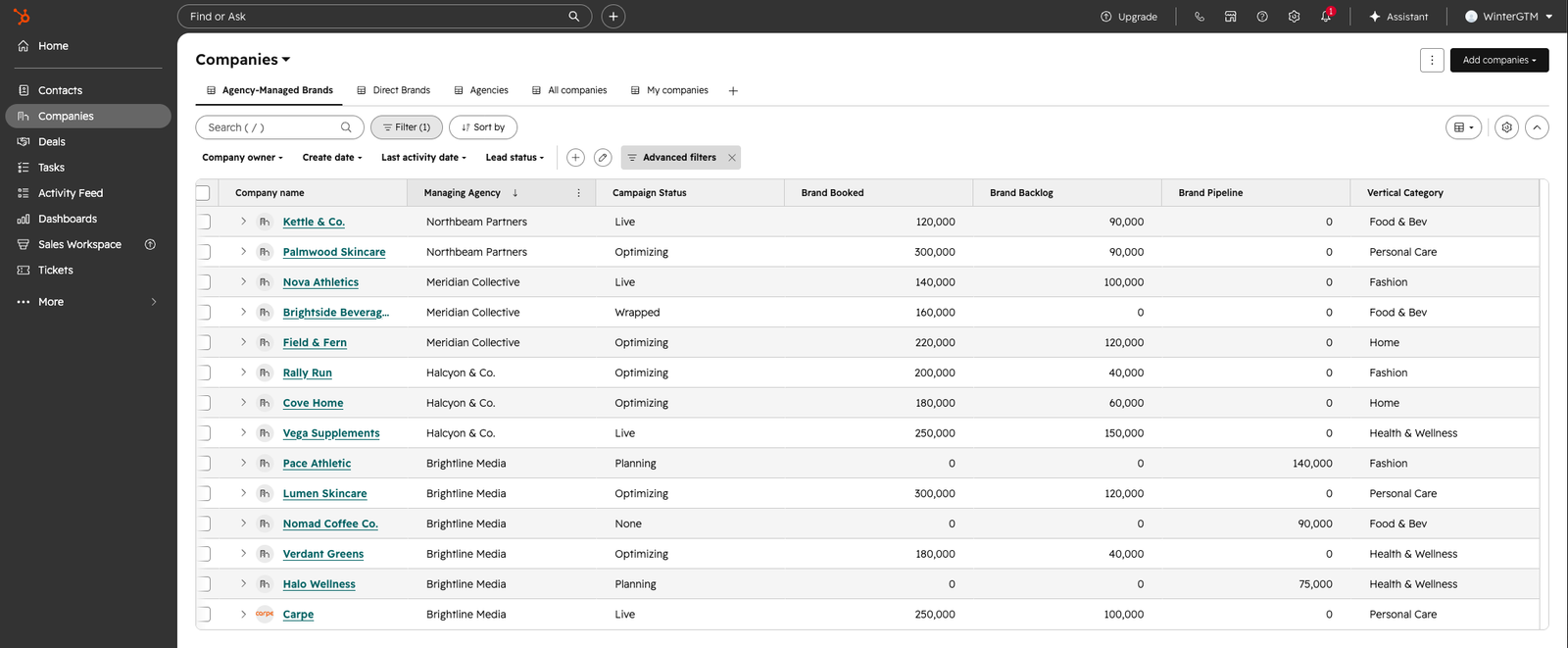Toggle the select-all checkbox in header
1568x648 pixels.
pos(203,193)
